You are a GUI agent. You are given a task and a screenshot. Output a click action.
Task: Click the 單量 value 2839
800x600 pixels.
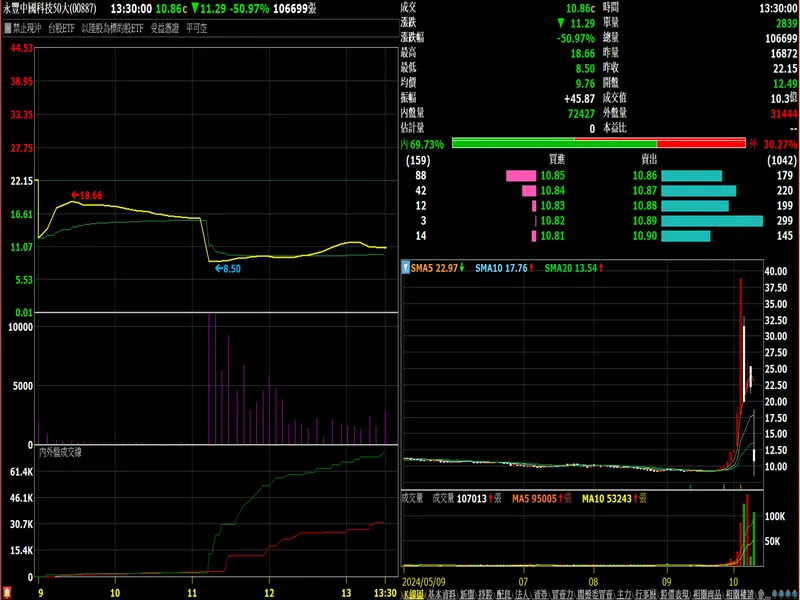(x=786, y=23)
